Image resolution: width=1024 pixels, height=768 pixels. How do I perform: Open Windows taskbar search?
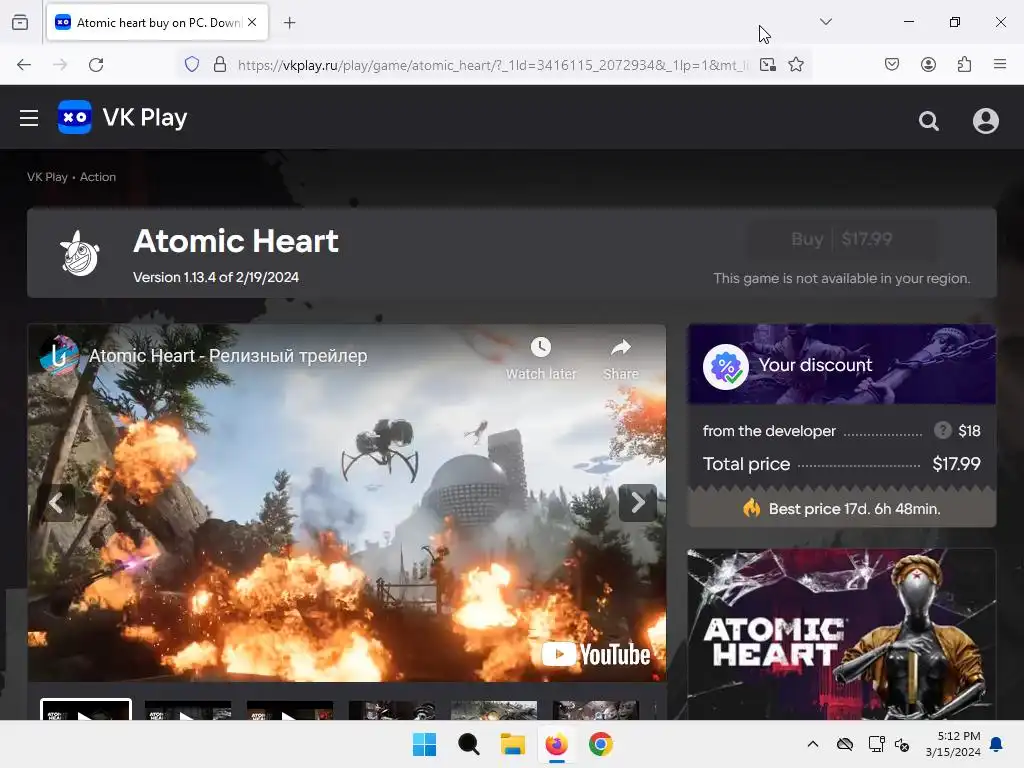pyautogui.click(x=468, y=744)
